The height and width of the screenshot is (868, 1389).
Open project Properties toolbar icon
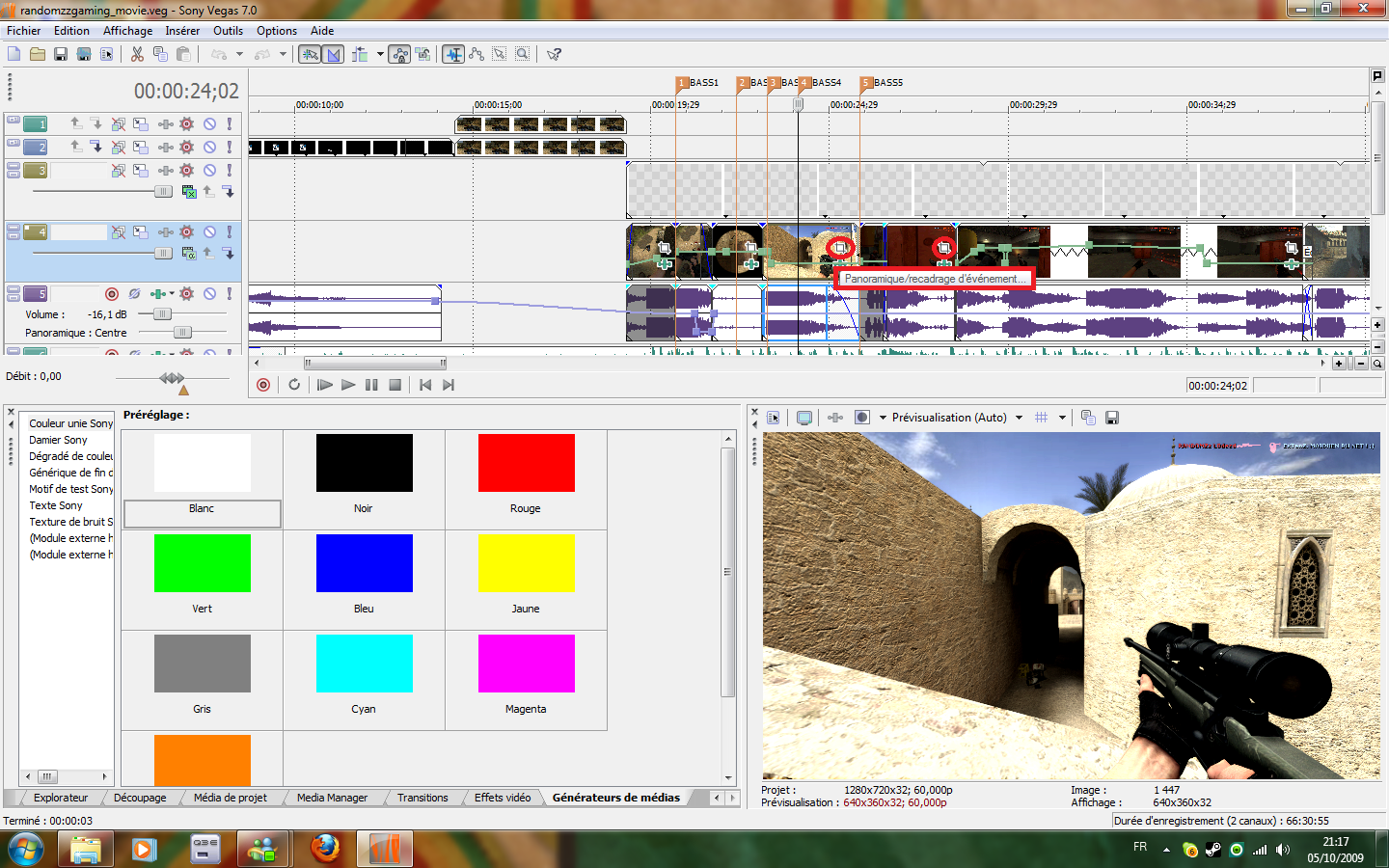(107, 54)
